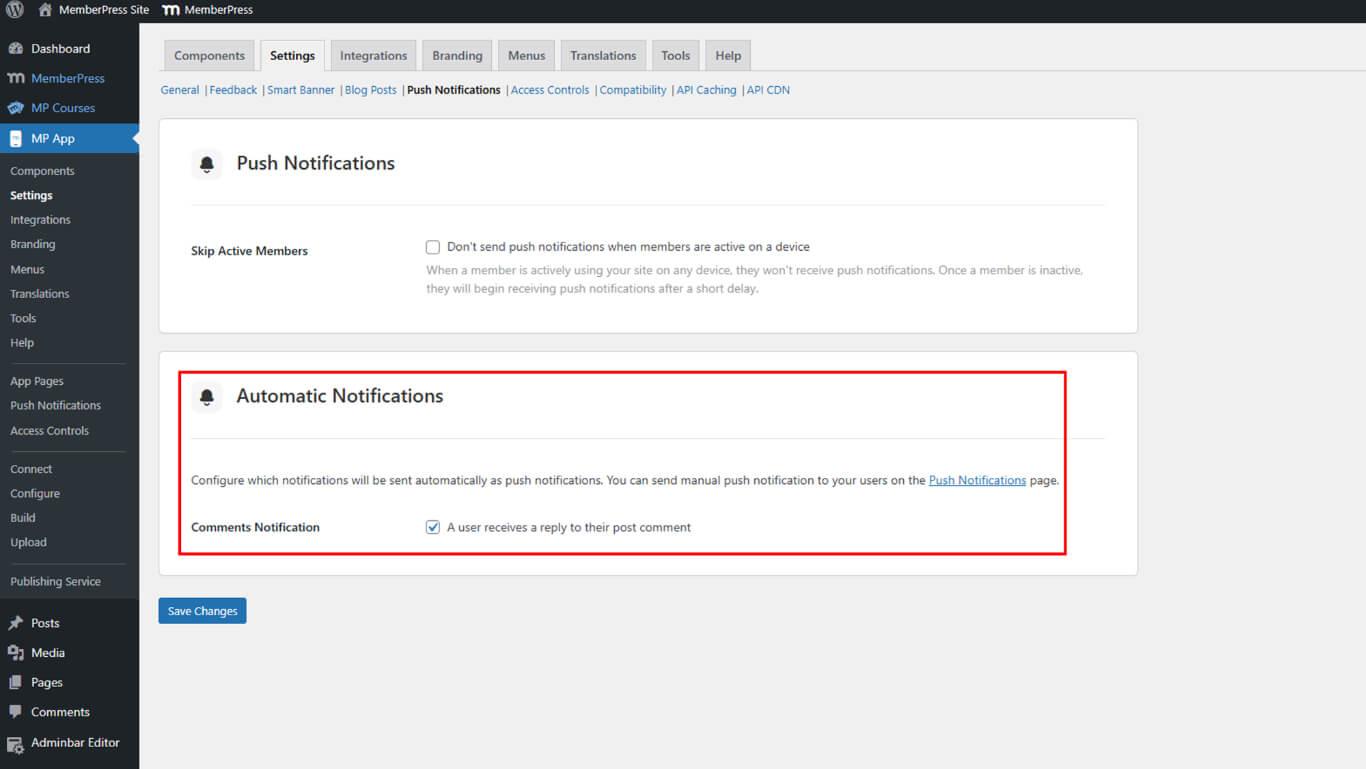Click the MemberPress logo in admin bar
Image resolution: width=1366 pixels, height=769 pixels.
pyautogui.click(x=171, y=10)
